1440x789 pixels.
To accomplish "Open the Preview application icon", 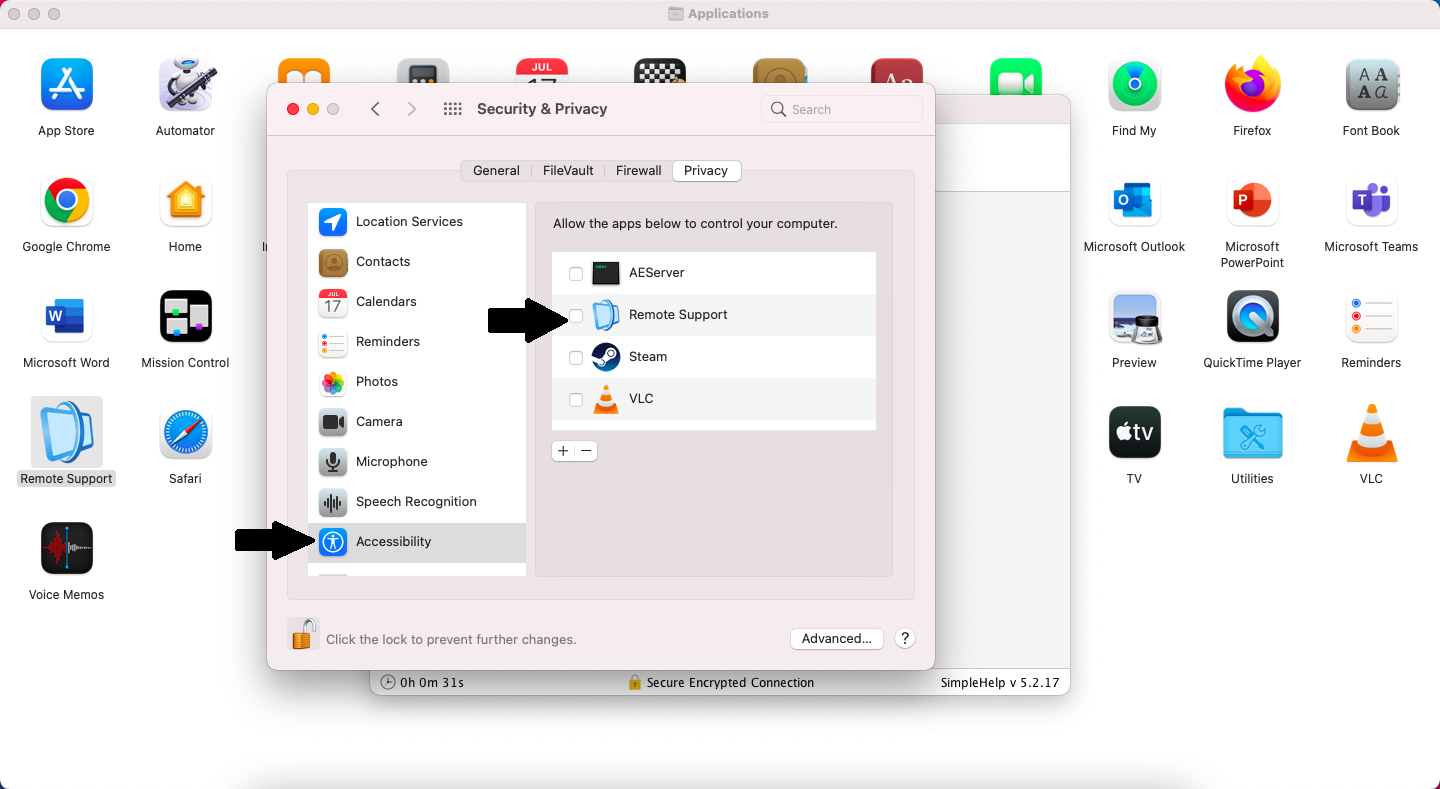I will pos(1134,317).
